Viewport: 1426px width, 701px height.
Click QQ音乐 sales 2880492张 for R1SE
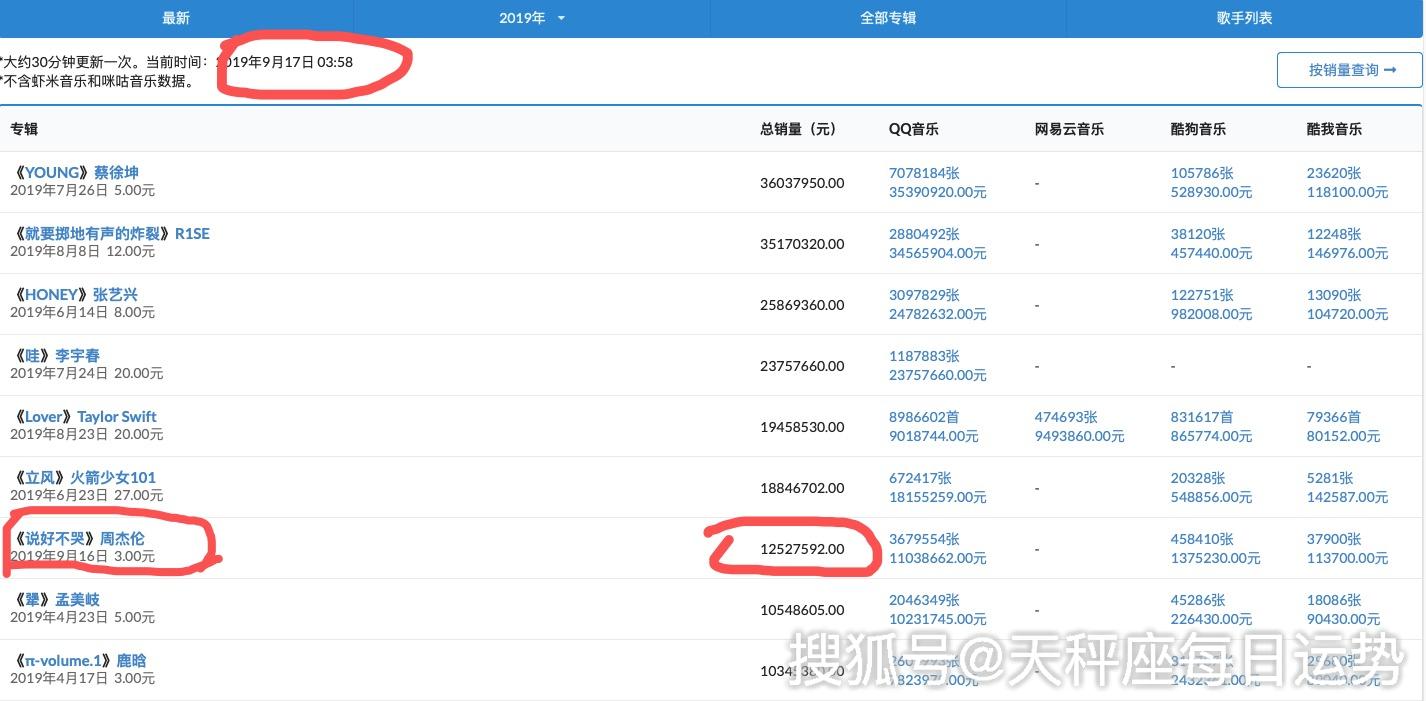924,234
